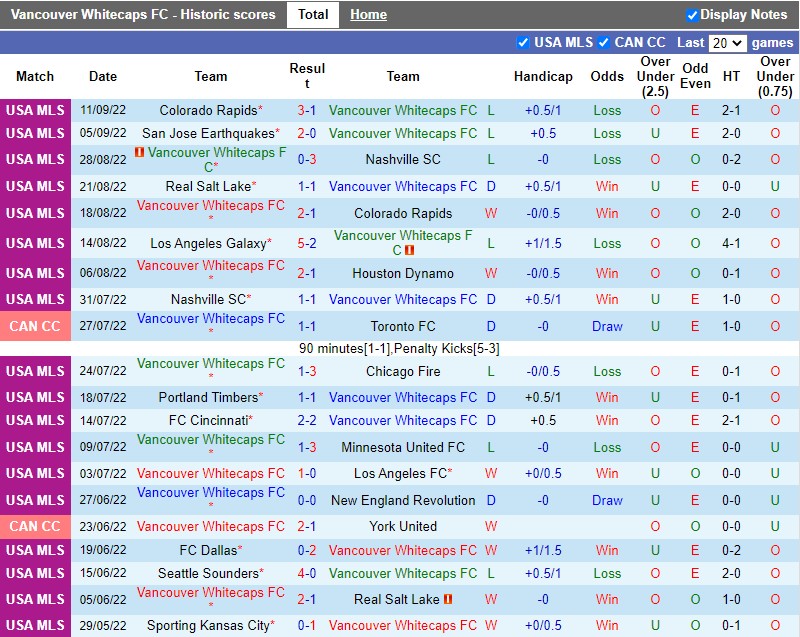Toggle the USA MLS filter checkbox
This screenshot has width=800, height=637.
(x=523, y=42)
